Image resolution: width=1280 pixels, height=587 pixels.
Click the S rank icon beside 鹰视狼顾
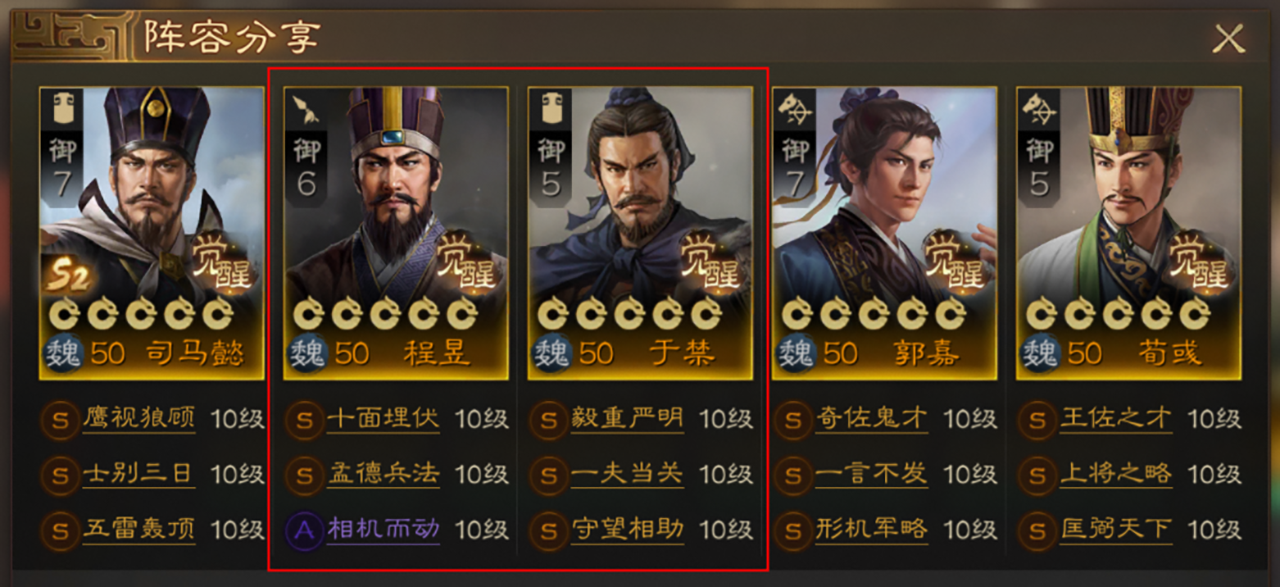tap(61, 419)
